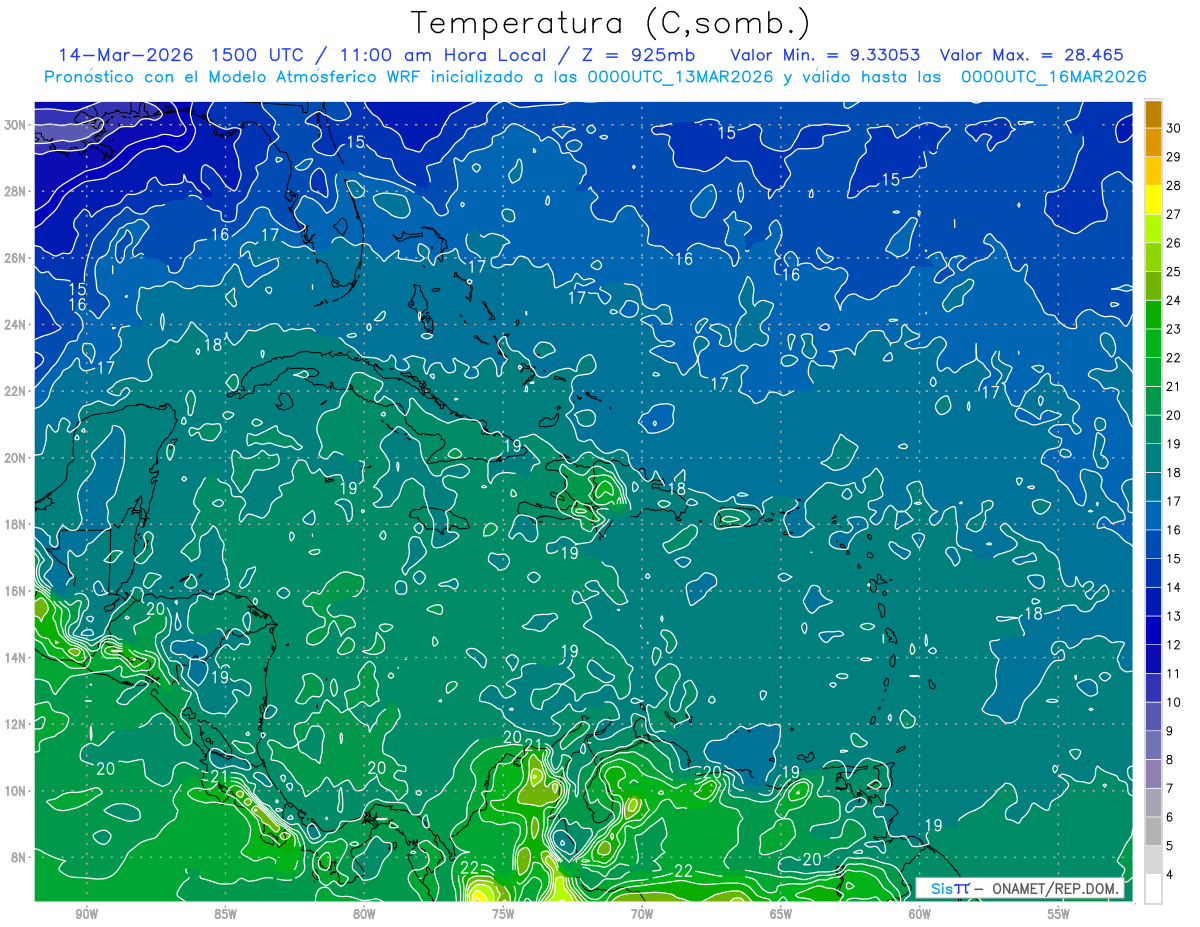1200x927 pixels.
Task: Click the 85W longitude axis label
Action: pyautogui.click(x=225, y=914)
